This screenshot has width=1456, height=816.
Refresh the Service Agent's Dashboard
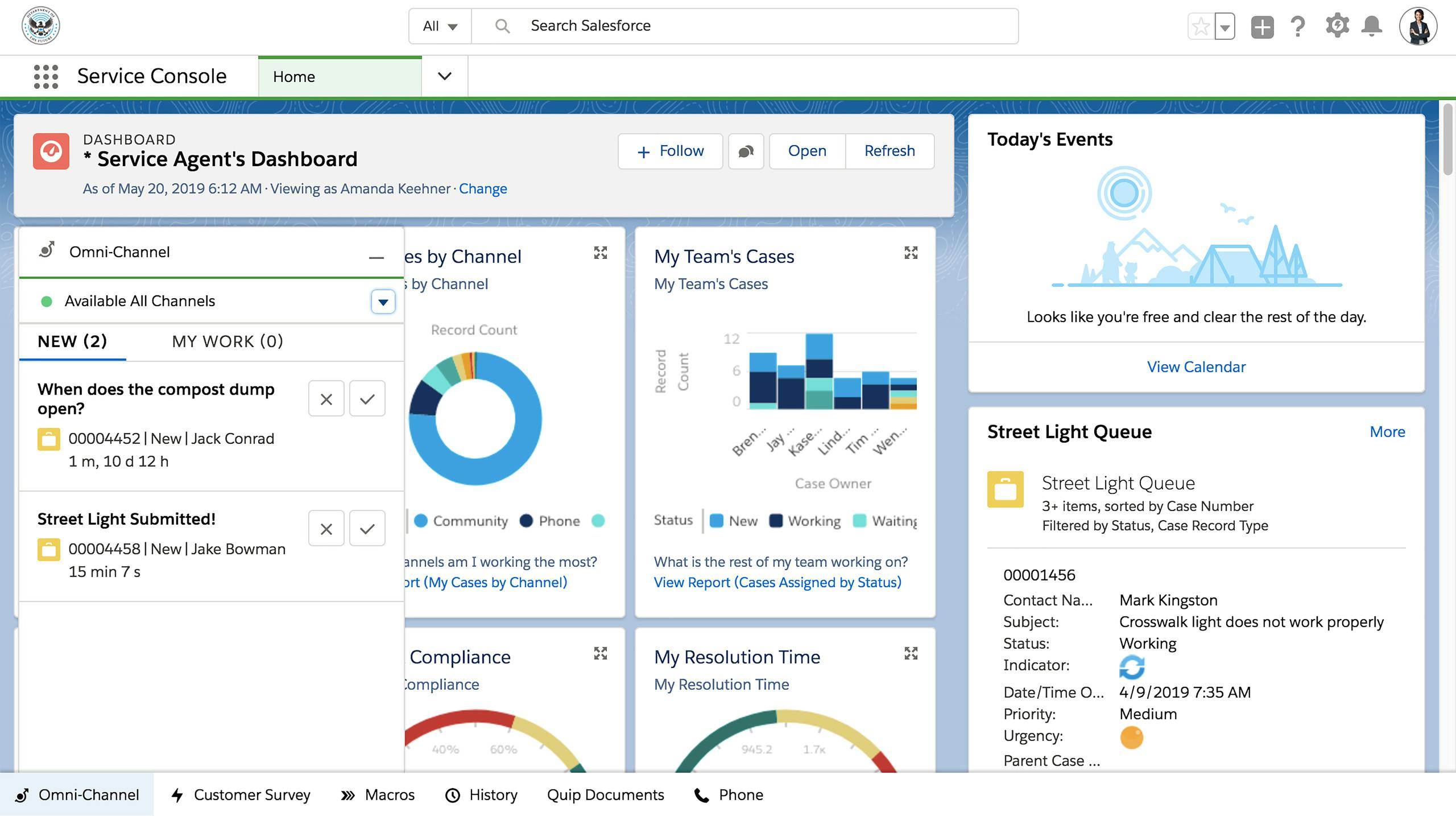tap(890, 151)
